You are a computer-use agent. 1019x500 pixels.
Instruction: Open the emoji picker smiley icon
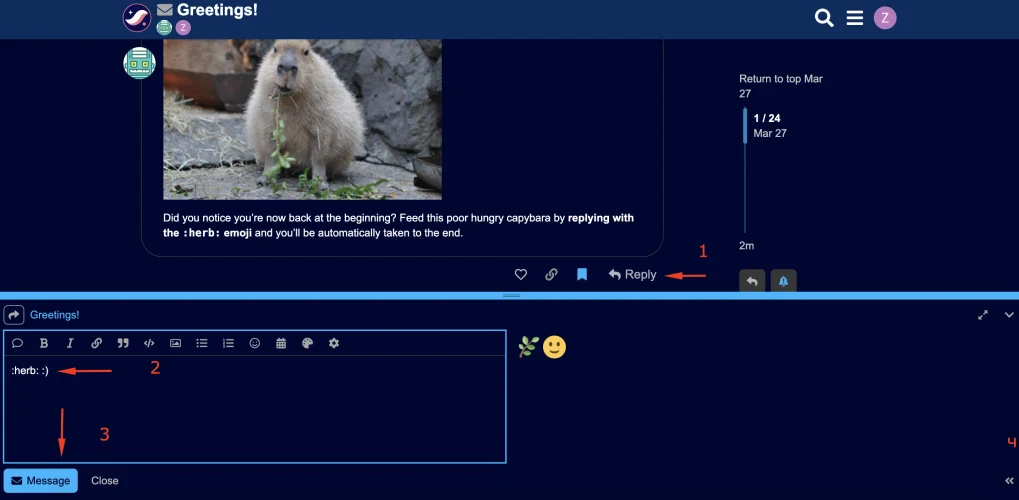(x=255, y=343)
